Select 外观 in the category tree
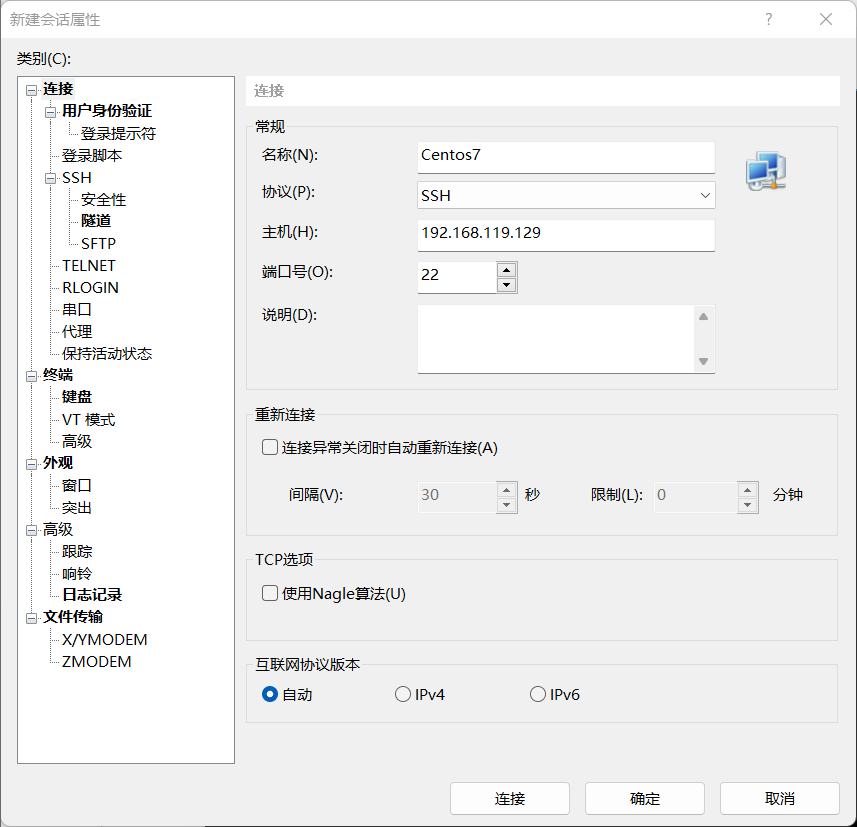Screen dimensions: 857x827 (58, 463)
